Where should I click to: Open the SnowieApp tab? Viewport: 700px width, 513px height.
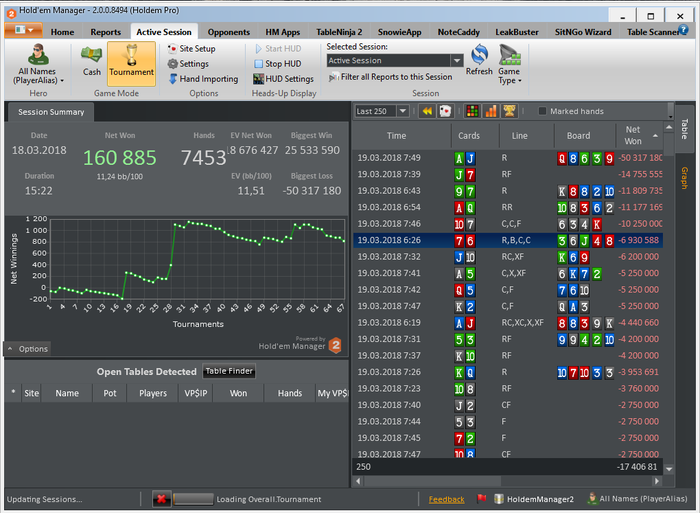click(x=400, y=32)
